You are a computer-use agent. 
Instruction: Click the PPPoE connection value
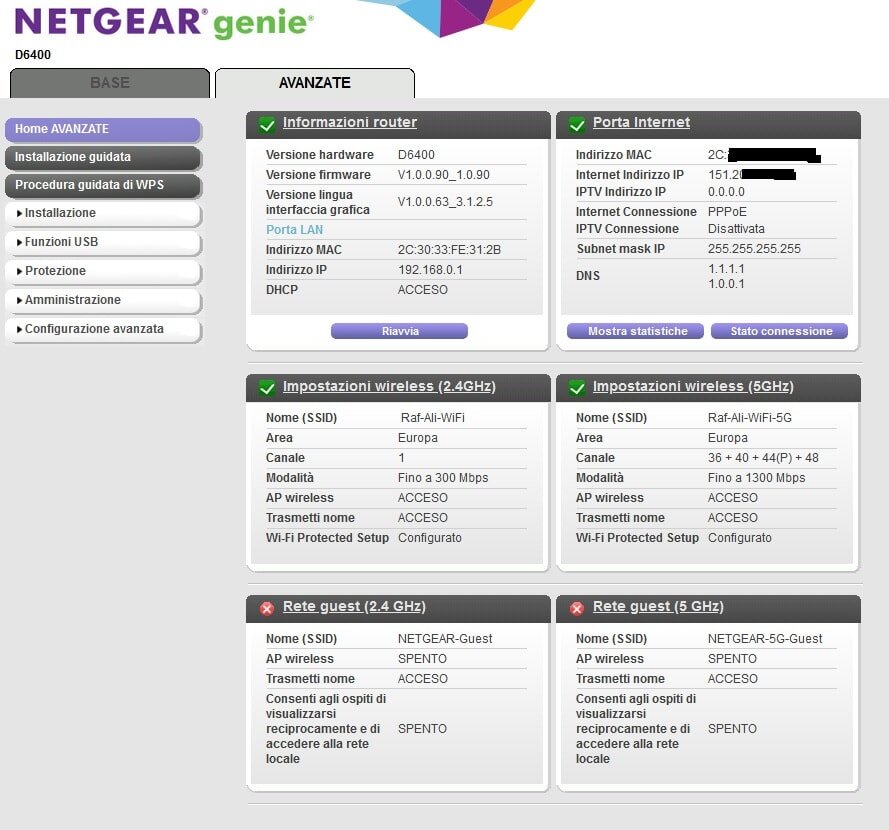[x=727, y=212]
